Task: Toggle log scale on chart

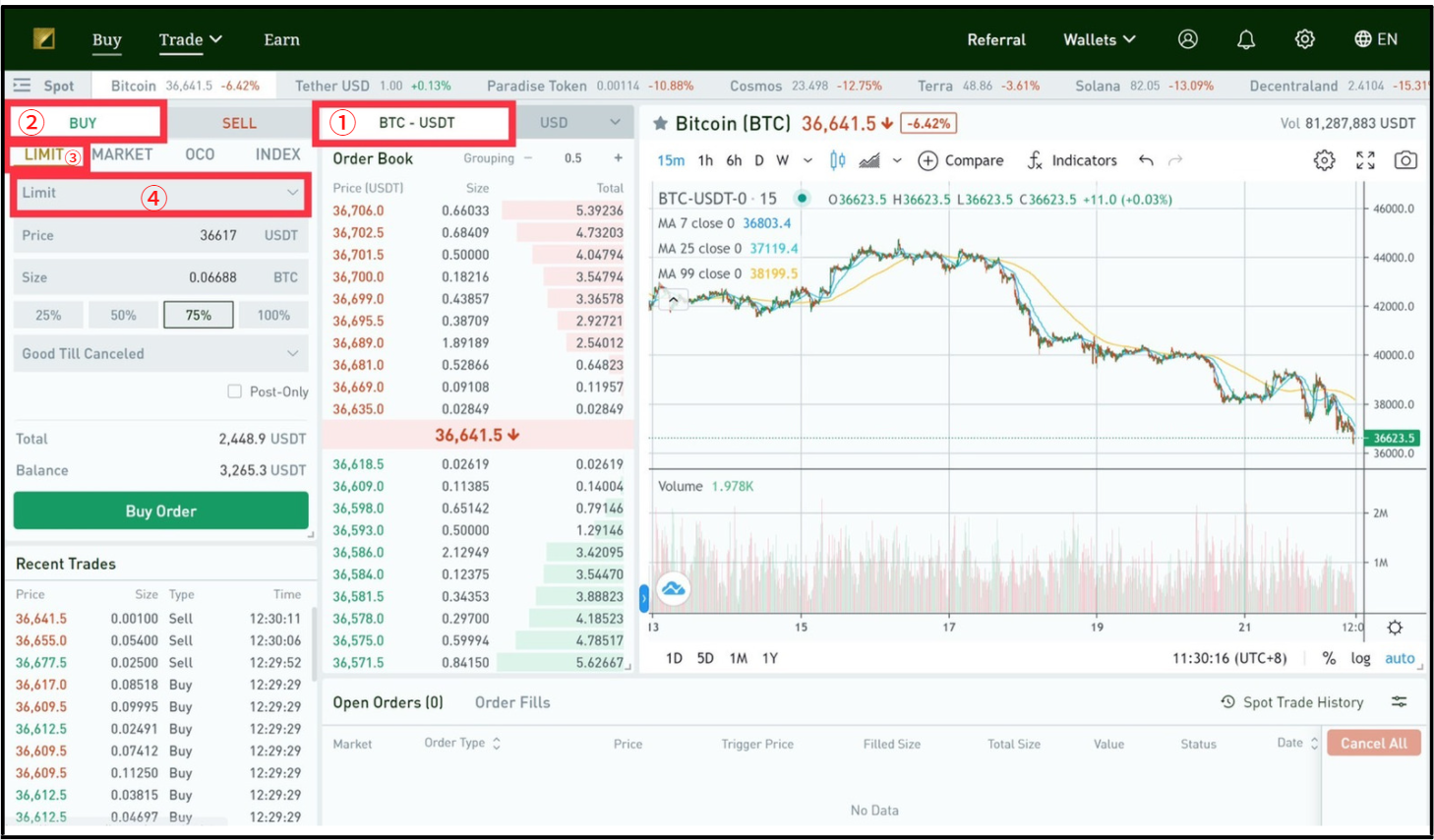Action: point(1360,659)
